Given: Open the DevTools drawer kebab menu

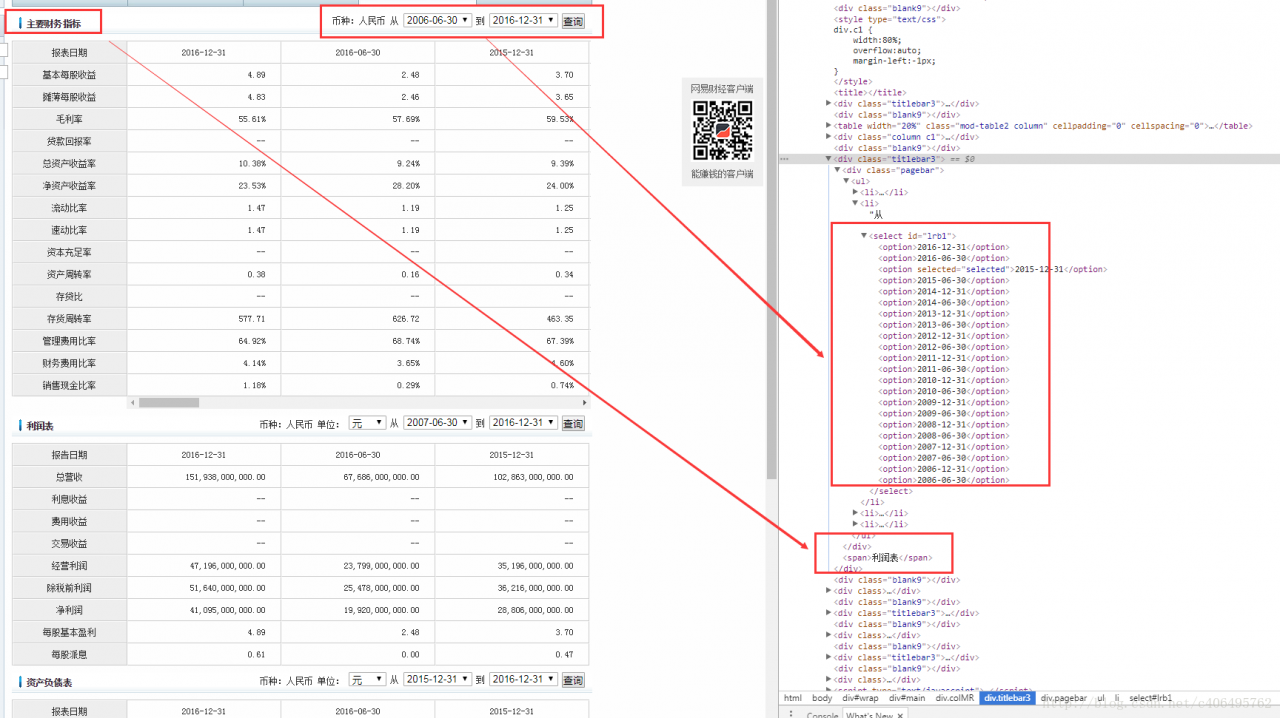Looking at the screenshot, I should [x=793, y=714].
